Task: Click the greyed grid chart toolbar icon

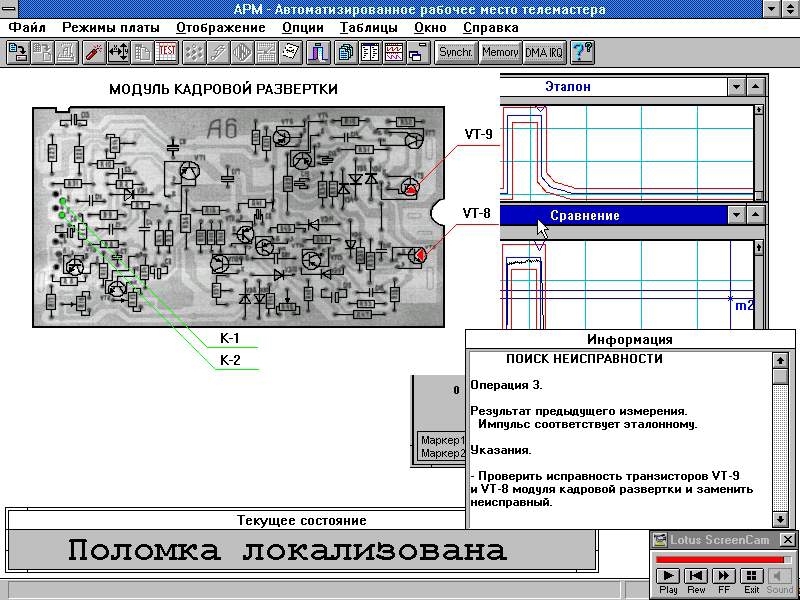Action: (x=267, y=52)
